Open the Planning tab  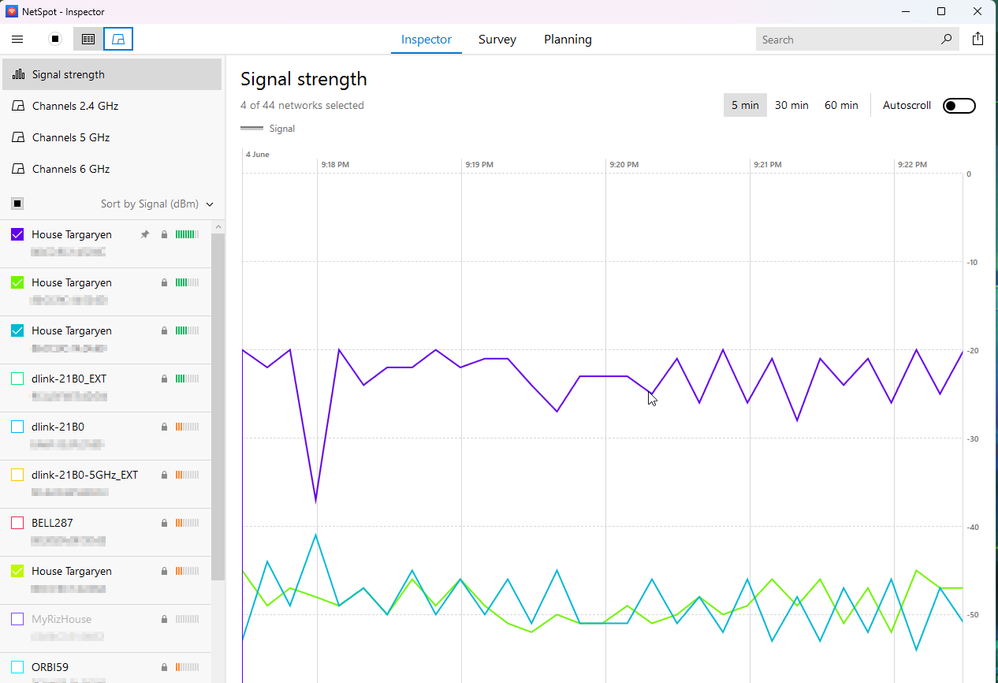coord(567,39)
